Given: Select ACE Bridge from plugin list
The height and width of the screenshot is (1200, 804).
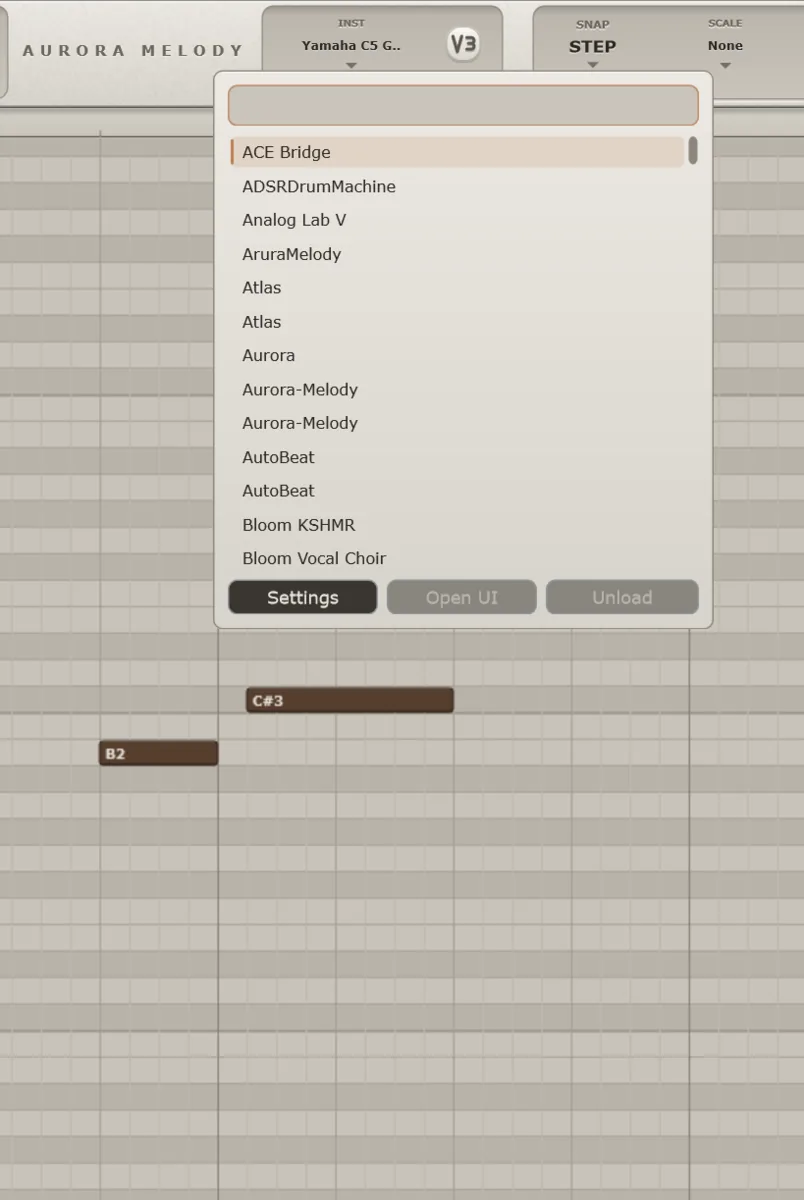Looking at the screenshot, I should coord(457,152).
